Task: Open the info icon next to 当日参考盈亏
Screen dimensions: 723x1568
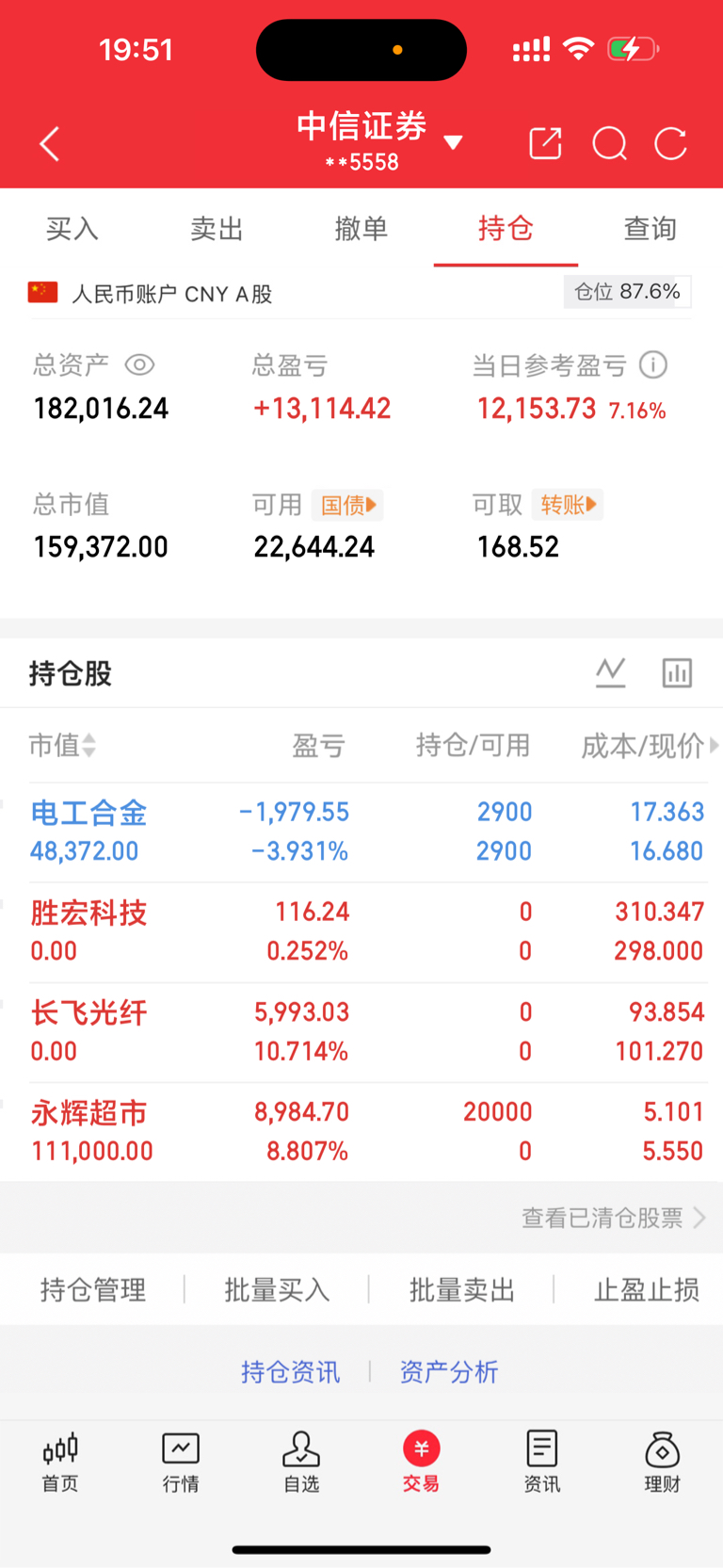Action: tap(652, 364)
